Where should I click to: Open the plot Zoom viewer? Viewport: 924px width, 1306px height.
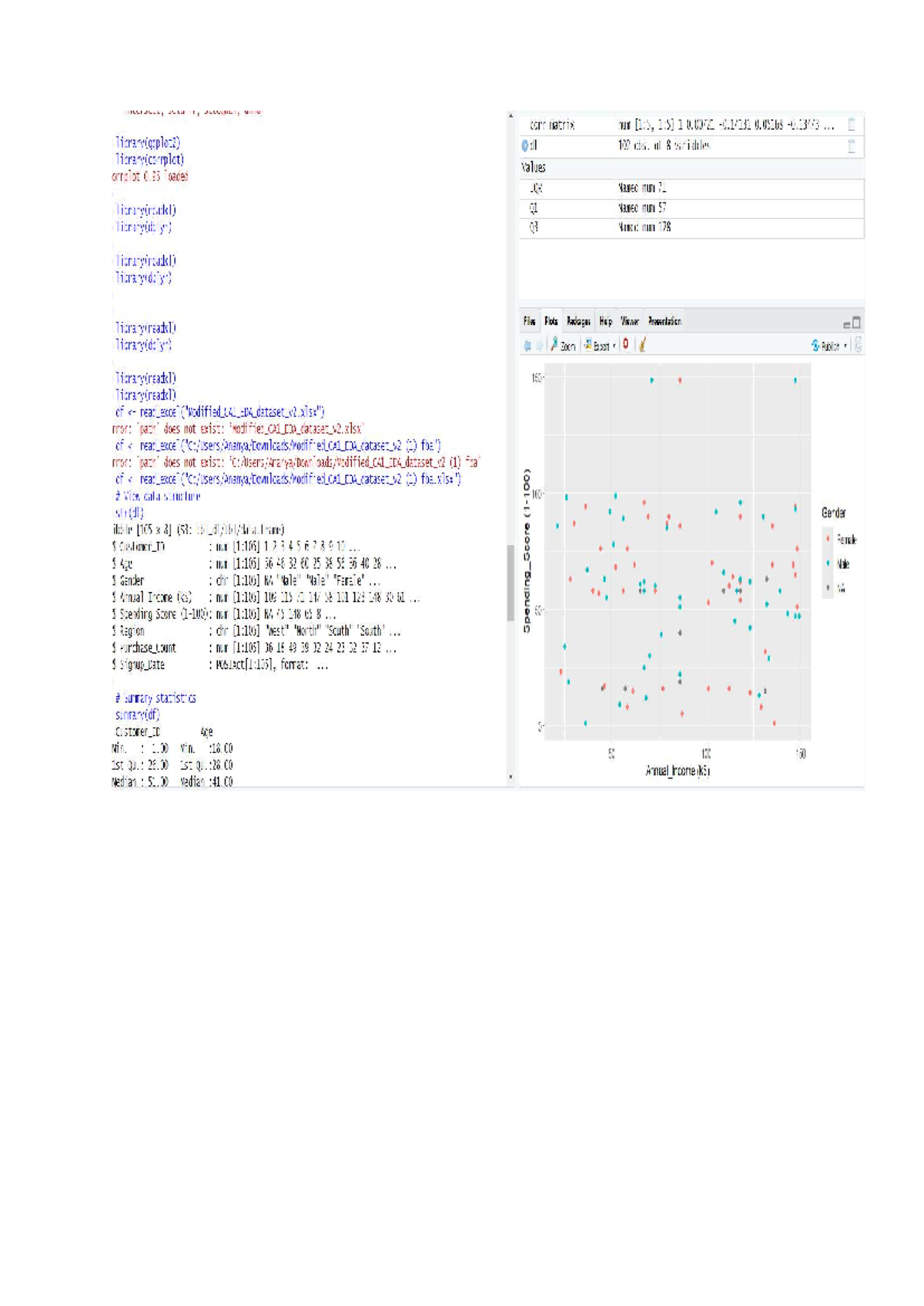tap(563, 346)
